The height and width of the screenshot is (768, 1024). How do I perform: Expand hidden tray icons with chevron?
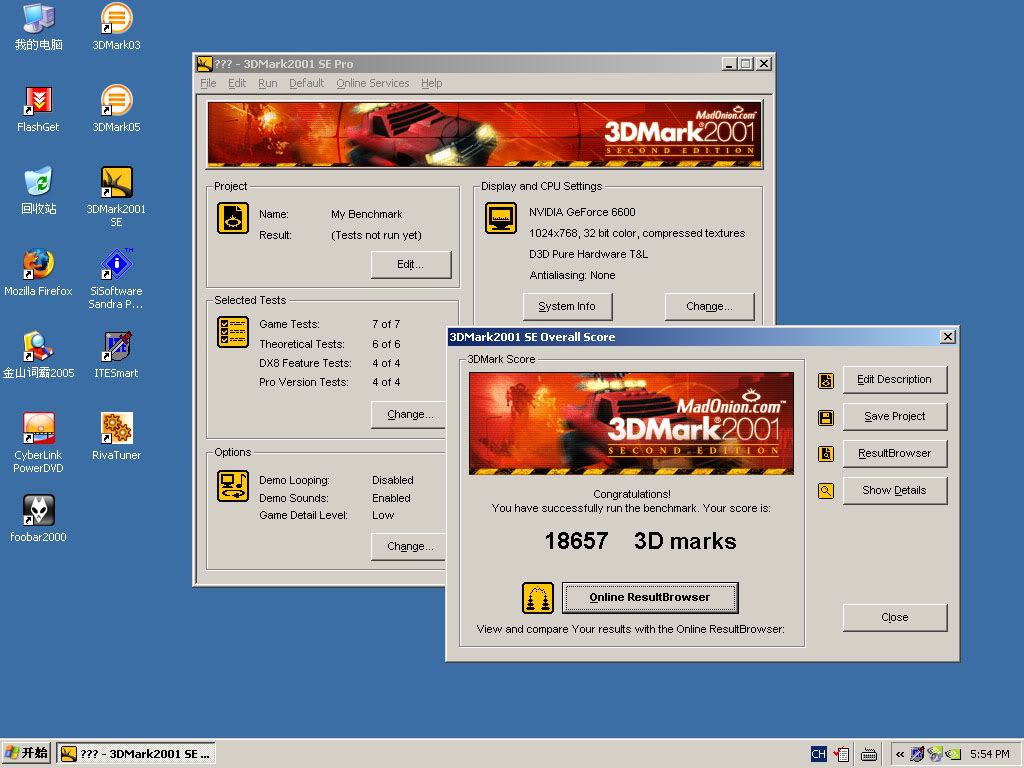tap(900, 754)
